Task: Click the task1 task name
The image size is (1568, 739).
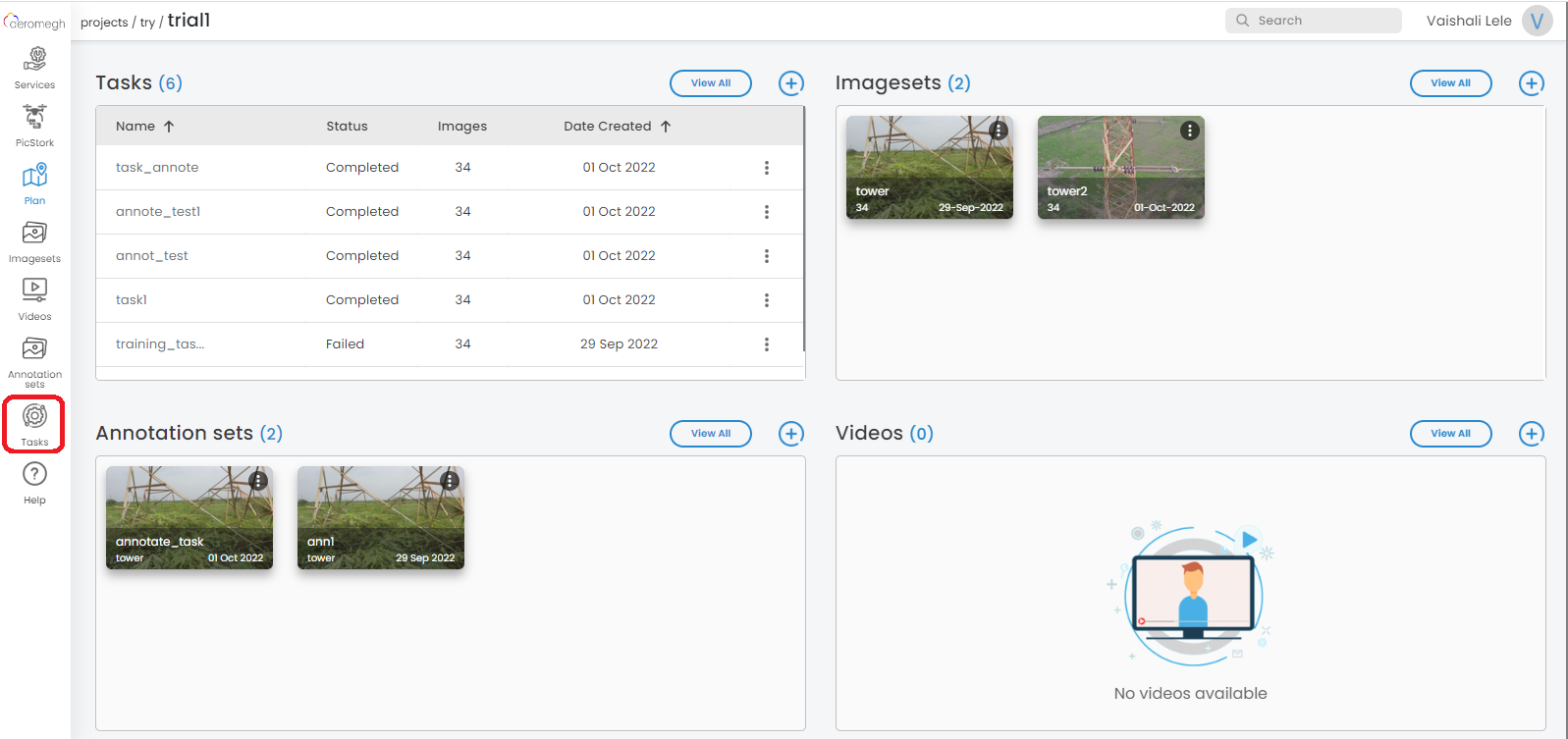Action: [132, 300]
